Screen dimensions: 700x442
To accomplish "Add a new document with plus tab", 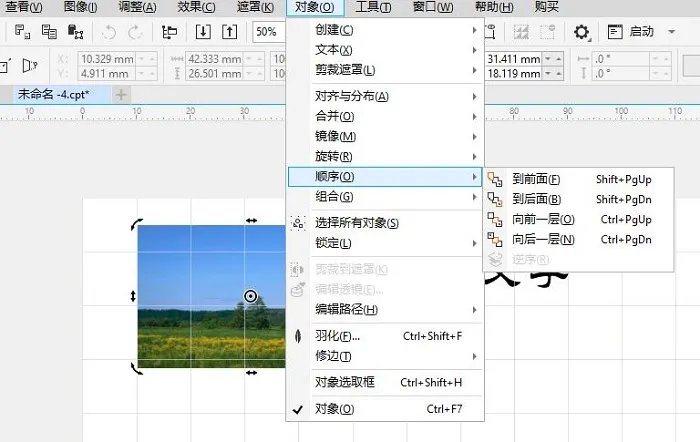I will click(121, 95).
